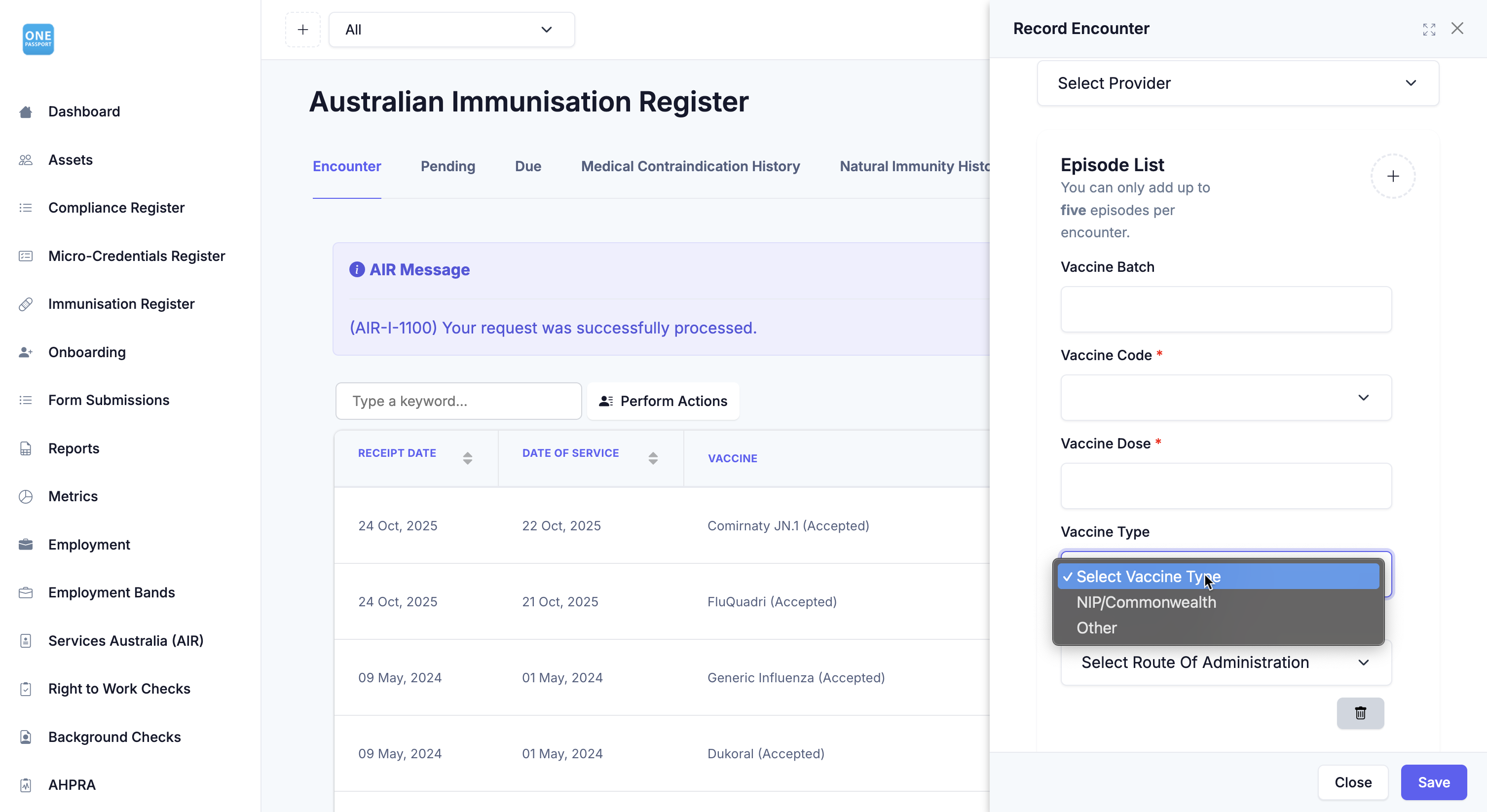The height and width of the screenshot is (812, 1487).
Task: Click the Services Australia (AIR) icon
Action: pyautogui.click(x=25, y=641)
